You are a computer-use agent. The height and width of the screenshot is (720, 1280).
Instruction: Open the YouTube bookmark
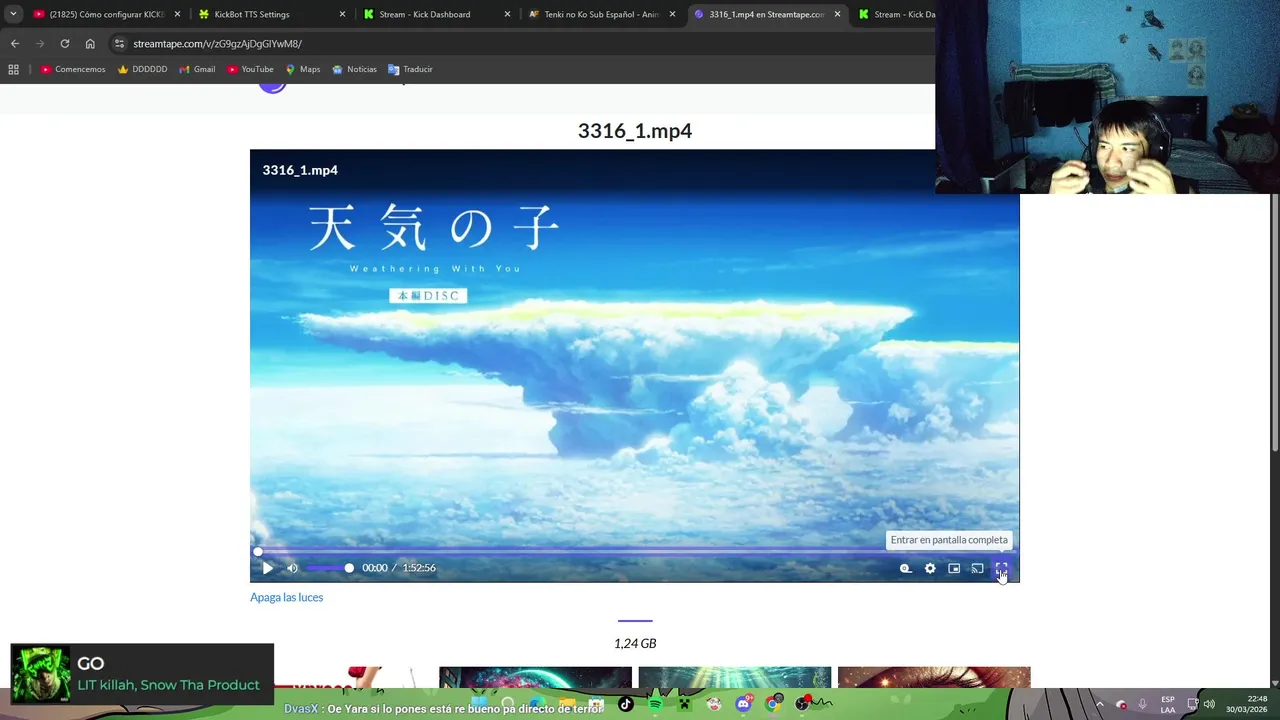(x=250, y=69)
